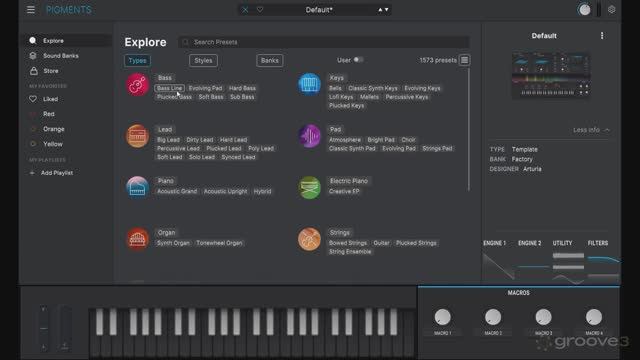The height and width of the screenshot is (360, 640).
Task: Open the Filters tab
Action: pos(598,243)
